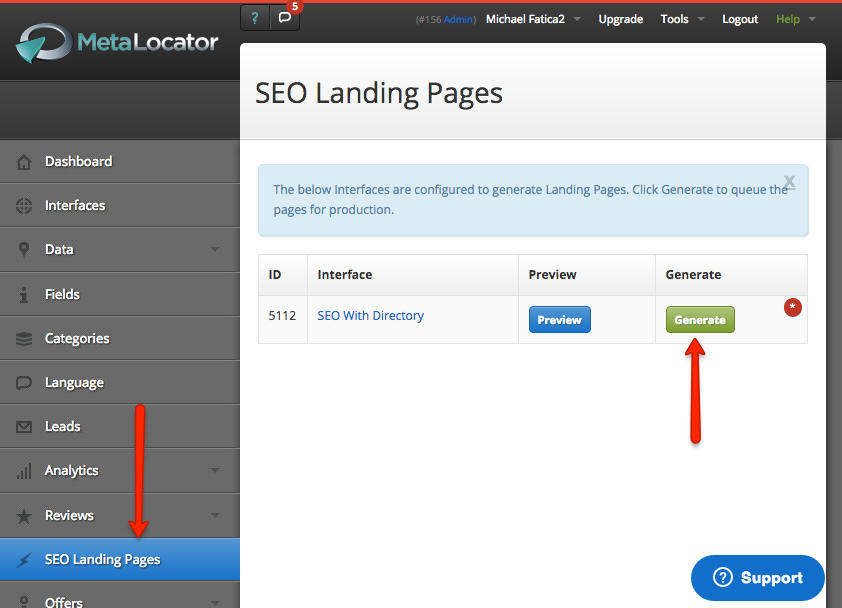This screenshot has height=608, width=842.
Task: Click the MetaLocator logo
Action: pyautogui.click(x=117, y=43)
